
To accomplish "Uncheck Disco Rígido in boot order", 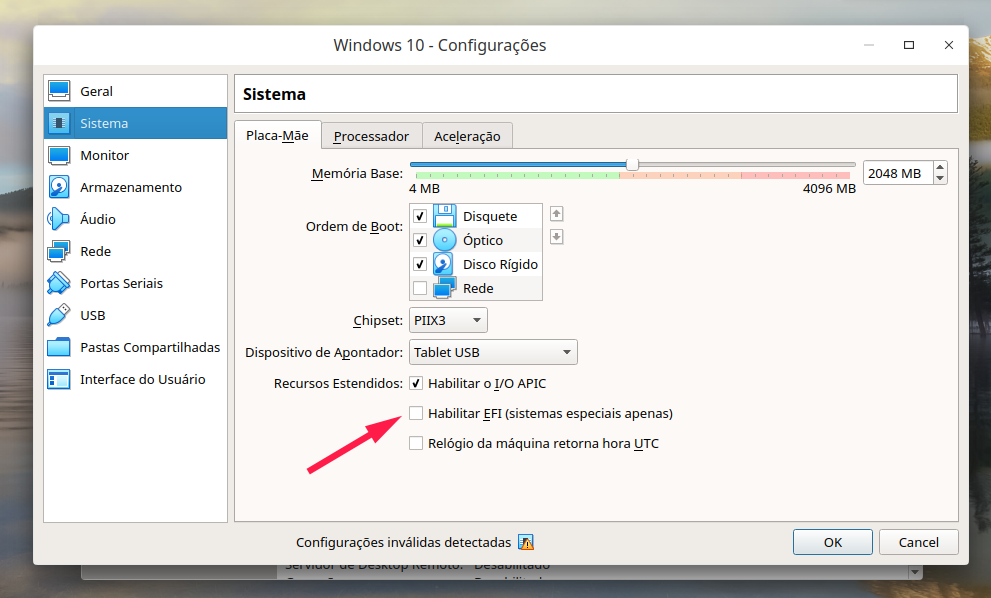I will pyautogui.click(x=420, y=264).
